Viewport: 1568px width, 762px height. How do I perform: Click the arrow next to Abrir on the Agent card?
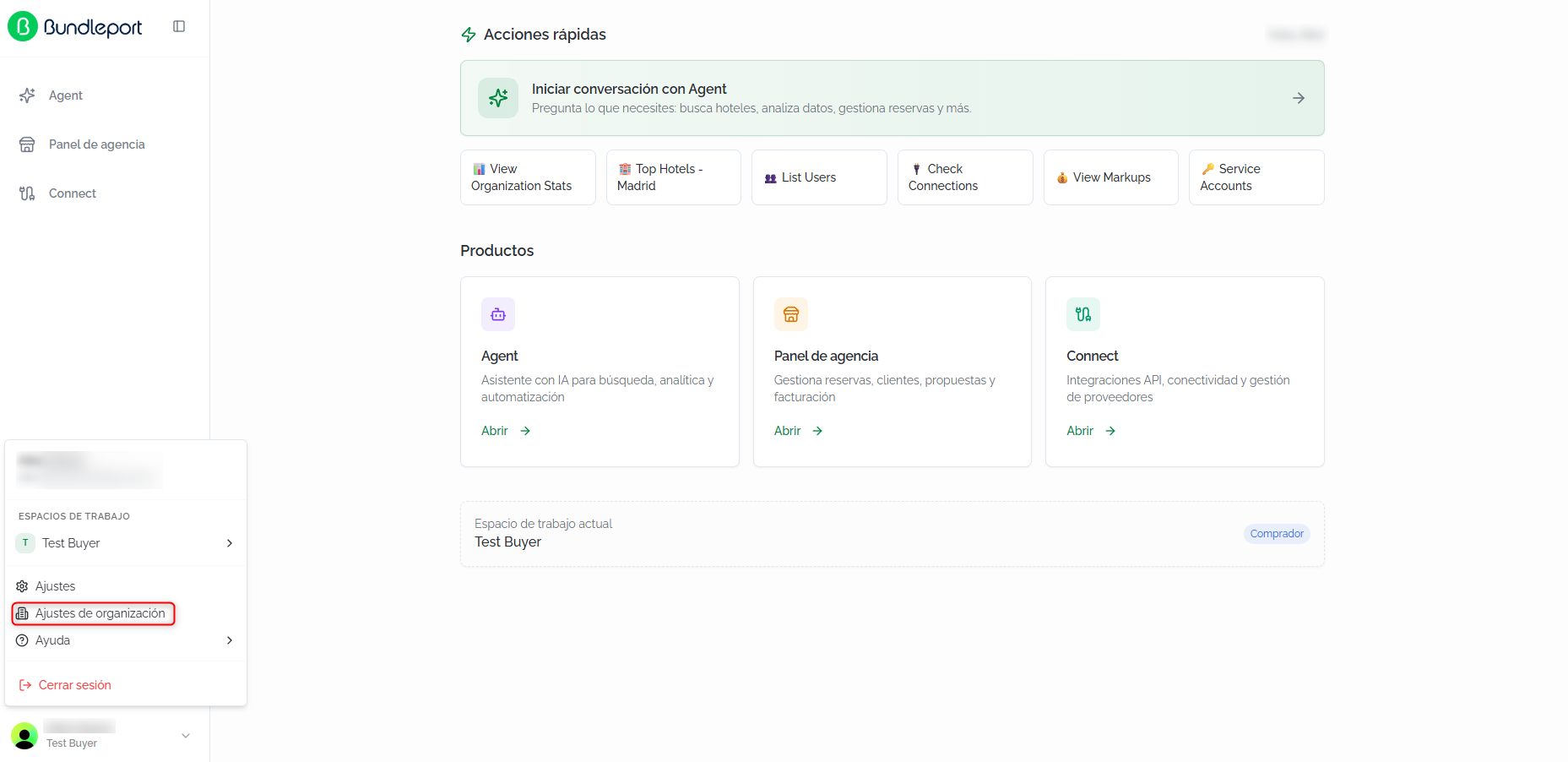click(x=525, y=431)
